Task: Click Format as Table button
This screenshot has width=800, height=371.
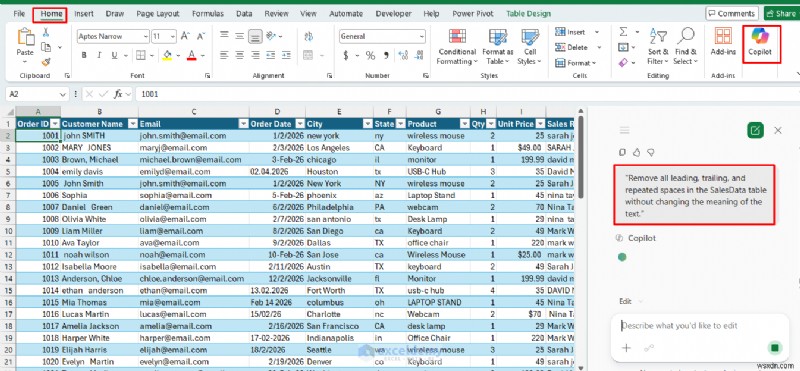Action: [x=497, y=46]
